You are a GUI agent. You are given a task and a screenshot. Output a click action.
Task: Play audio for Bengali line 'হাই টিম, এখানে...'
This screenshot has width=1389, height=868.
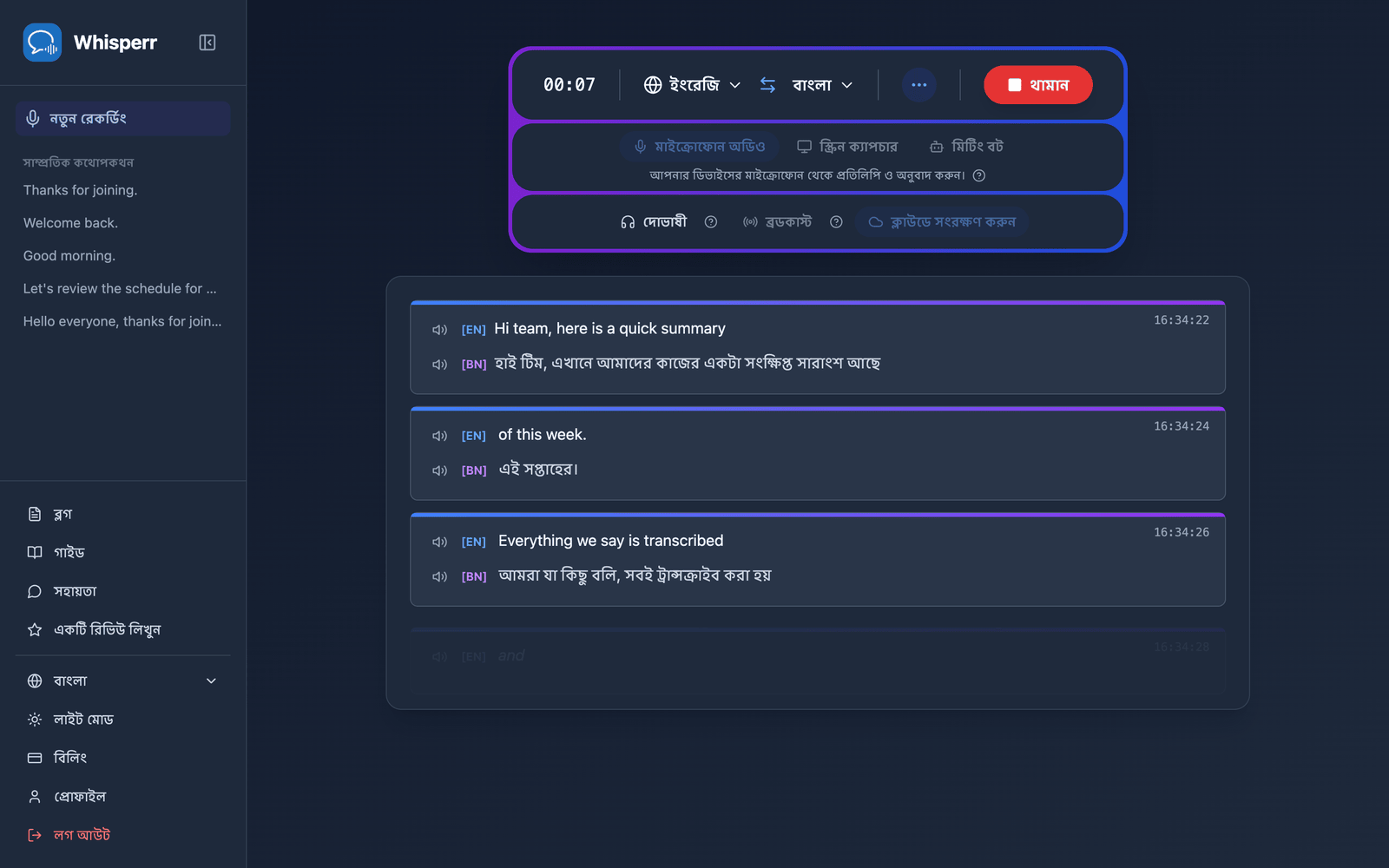point(440,365)
